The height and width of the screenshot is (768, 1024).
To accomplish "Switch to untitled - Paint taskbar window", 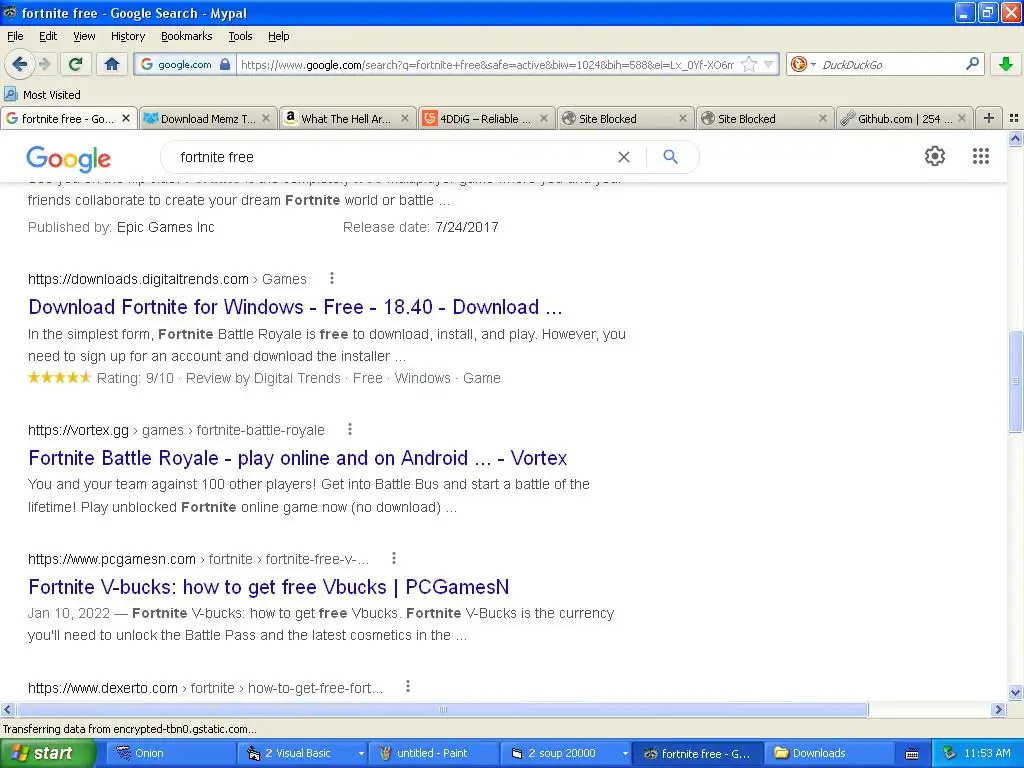I will [x=434, y=753].
